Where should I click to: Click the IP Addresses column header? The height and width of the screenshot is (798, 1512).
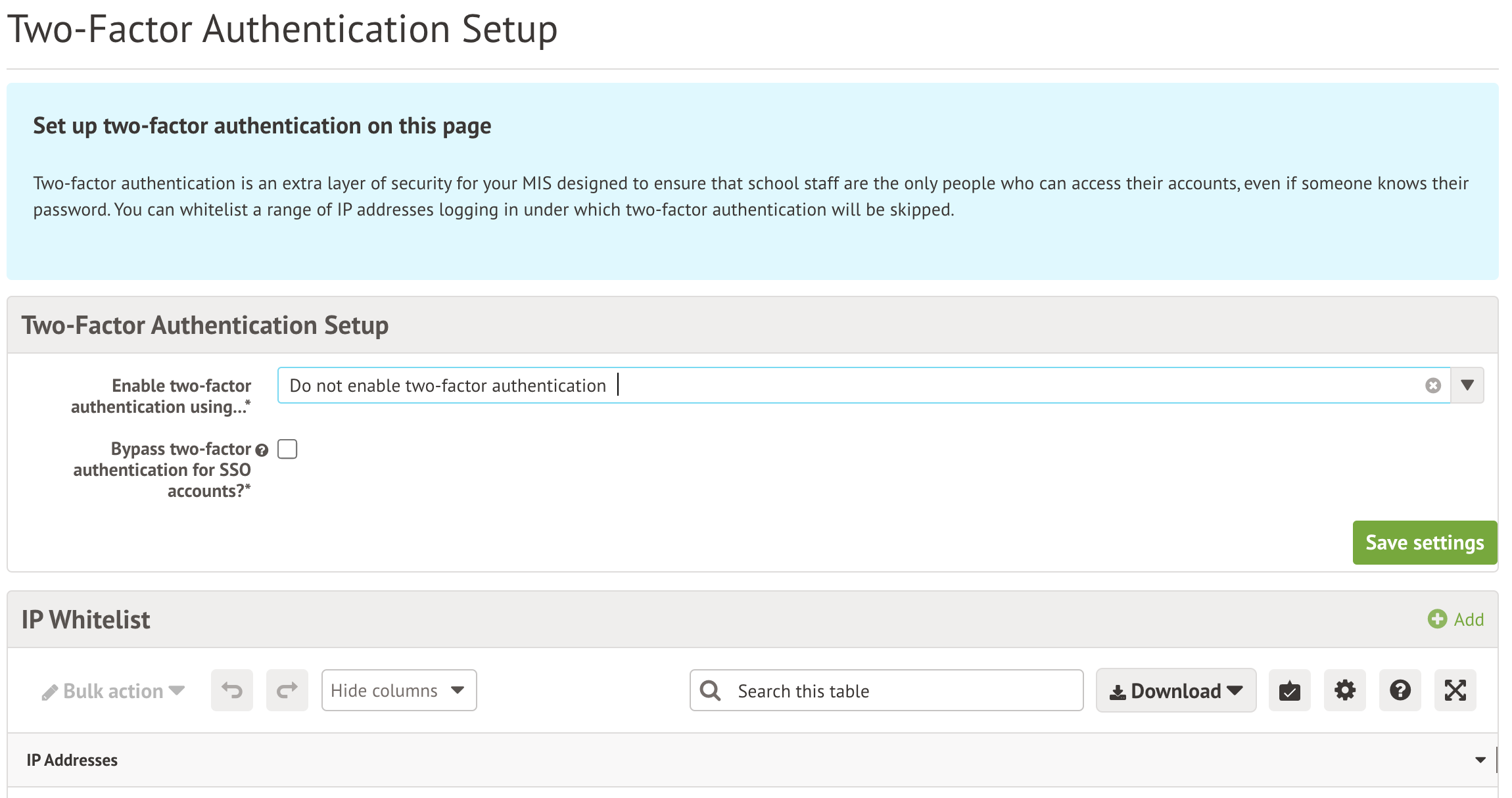pos(72,760)
